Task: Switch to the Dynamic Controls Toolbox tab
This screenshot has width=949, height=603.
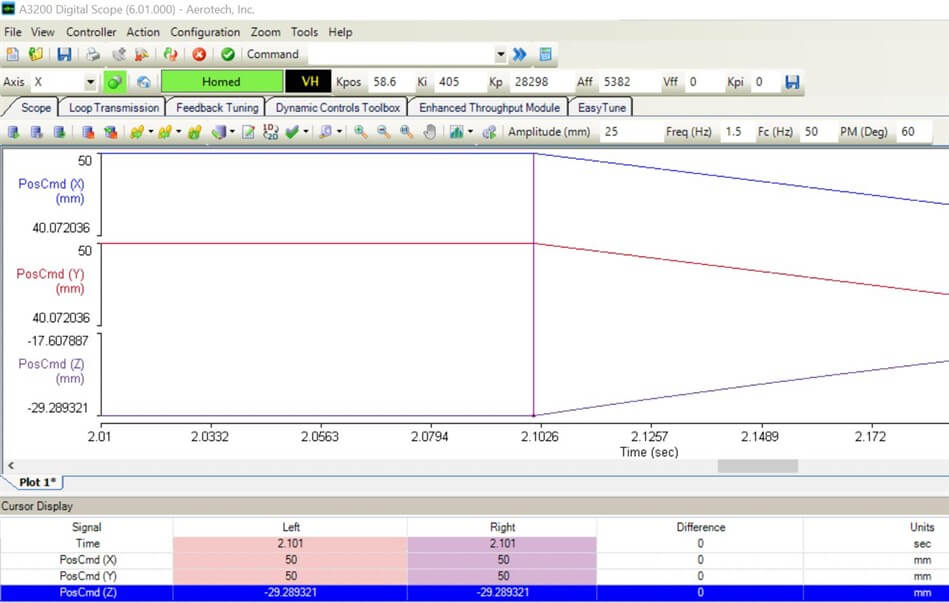Action: tap(338, 108)
